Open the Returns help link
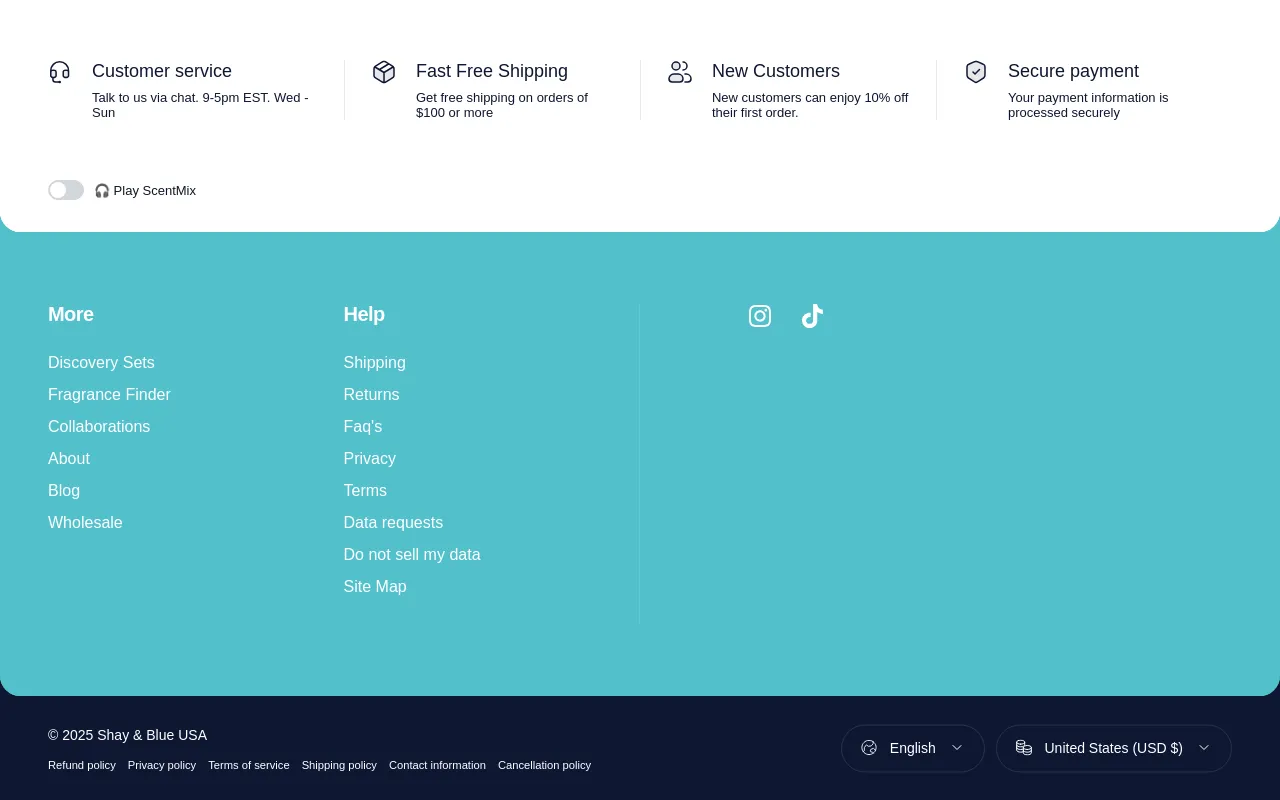The width and height of the screenshot is (1280, 800). (x=371, y=395)
